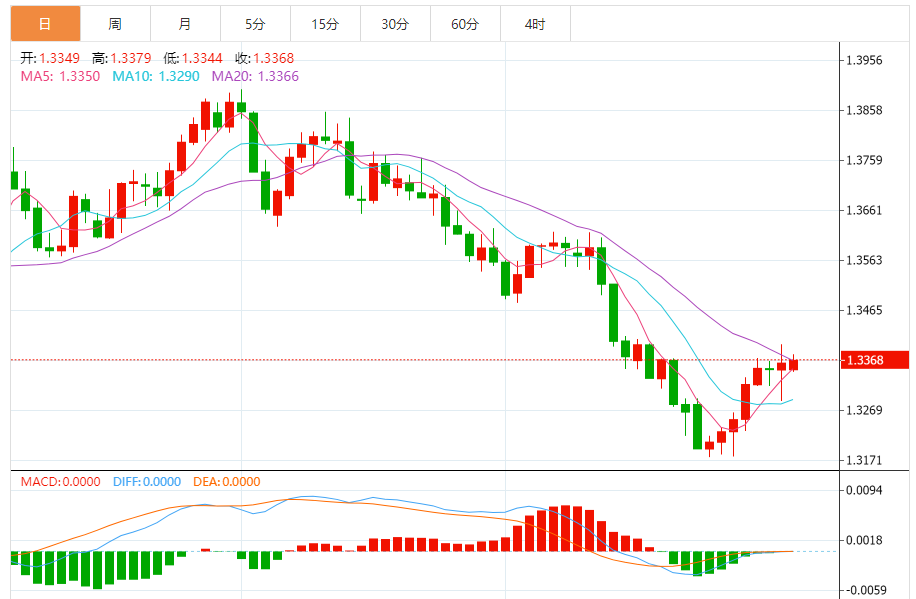Click the 1.3956 price axis label

pyautogui.click(x=865, y=60)
